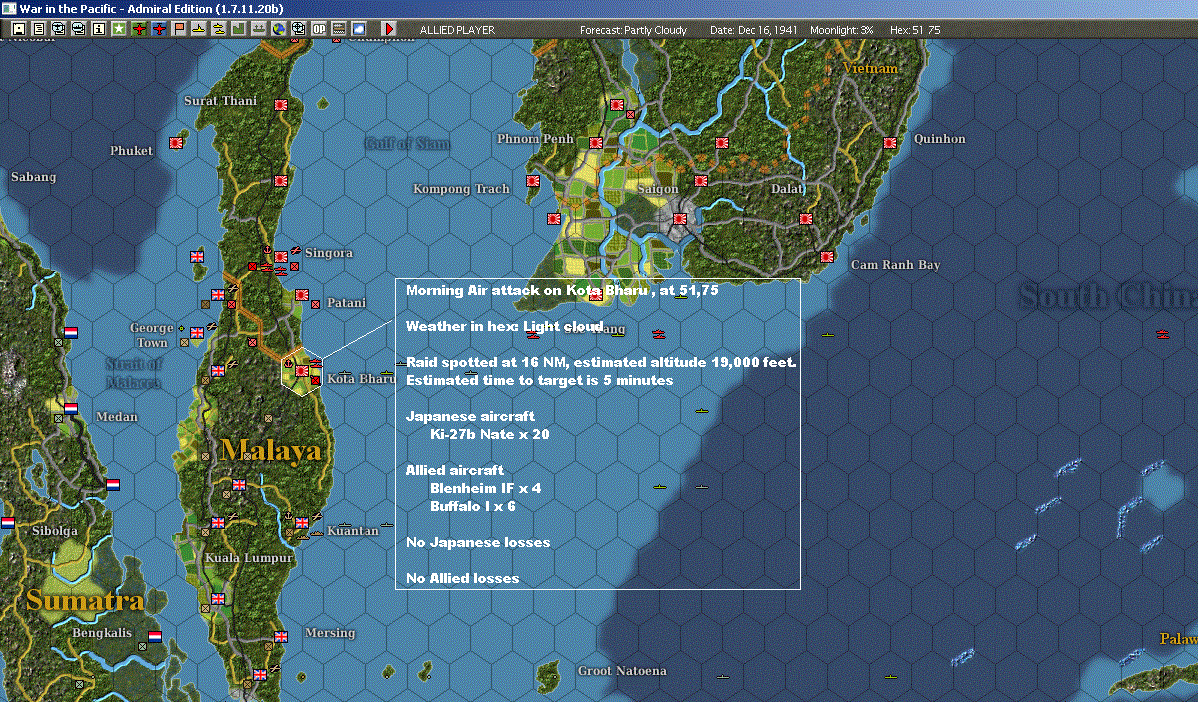Select the Japanese base flag at Saigon
Viewport: 1198px width, 702px height.
tap(679, 219)
